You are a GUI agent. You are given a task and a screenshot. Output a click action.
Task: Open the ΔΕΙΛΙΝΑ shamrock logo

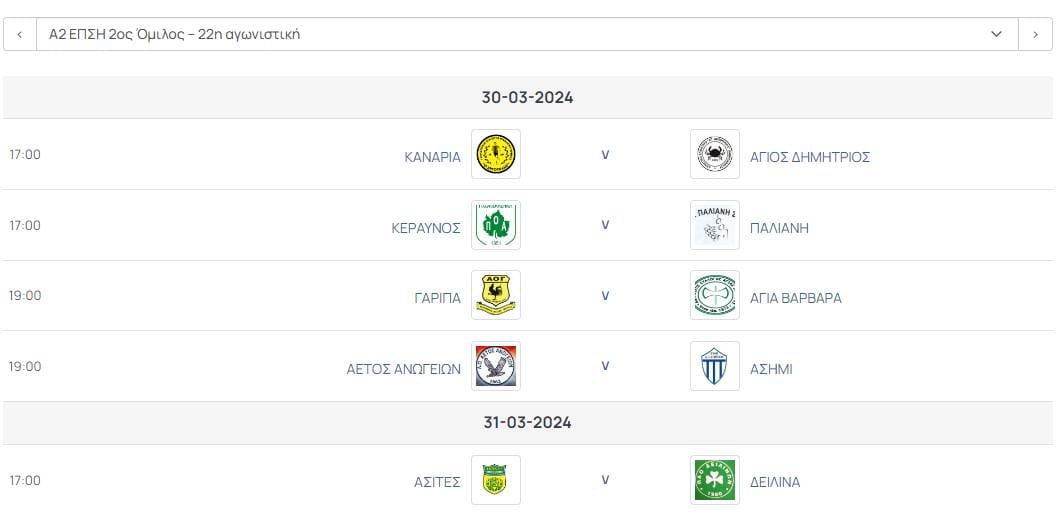point(715,480)
